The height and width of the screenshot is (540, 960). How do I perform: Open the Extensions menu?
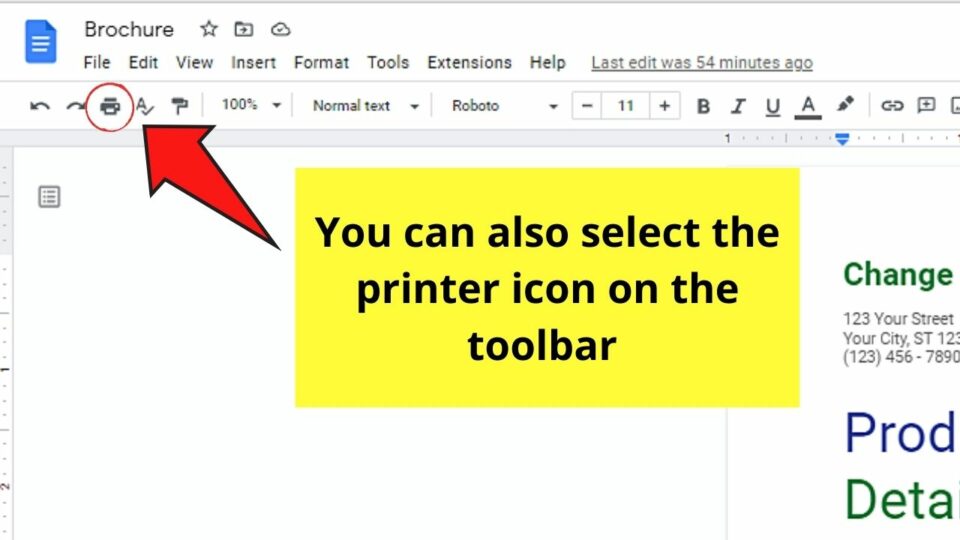click(470, 62)
